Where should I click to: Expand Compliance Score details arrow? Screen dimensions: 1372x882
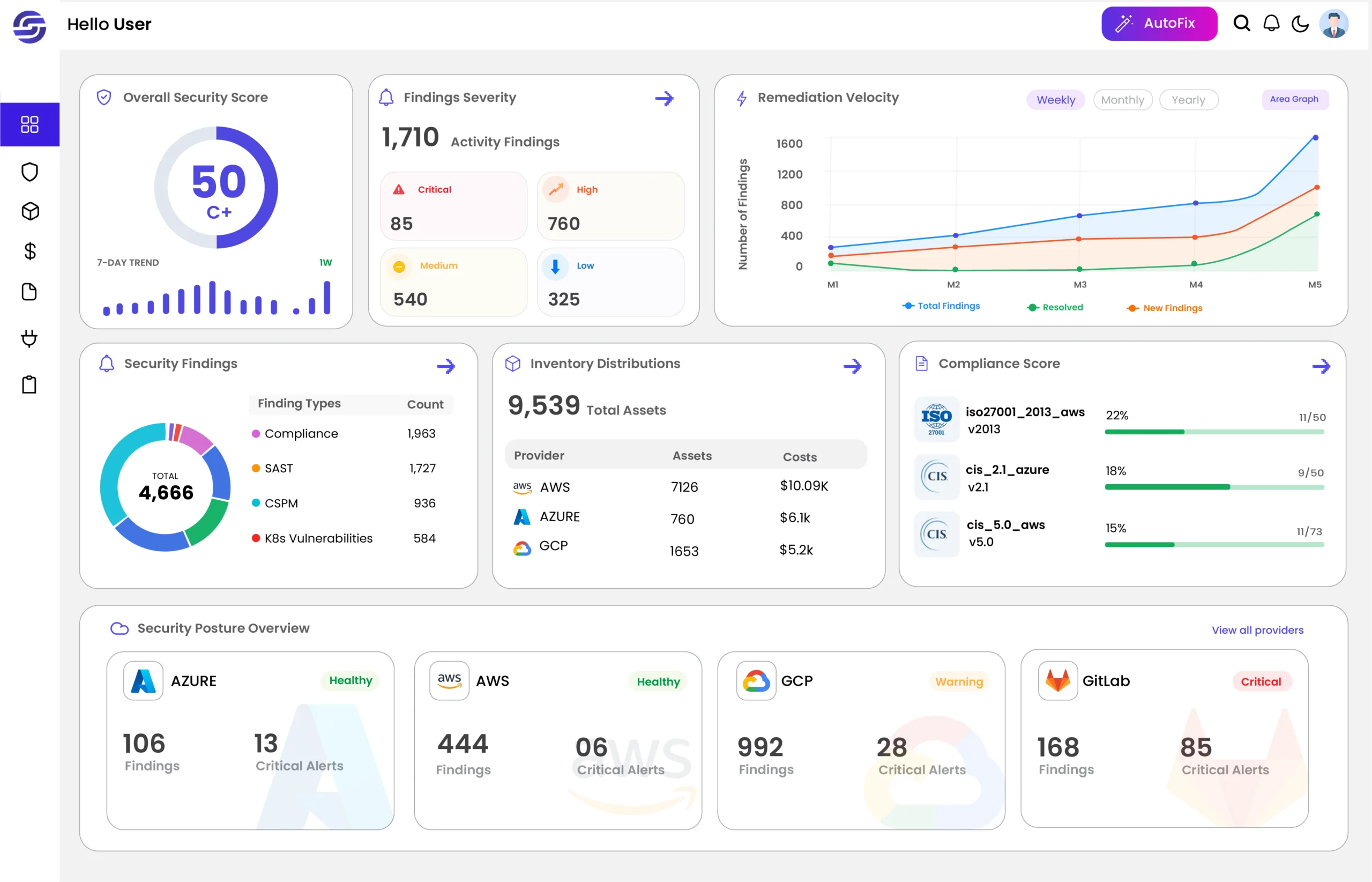[1321, 366]
